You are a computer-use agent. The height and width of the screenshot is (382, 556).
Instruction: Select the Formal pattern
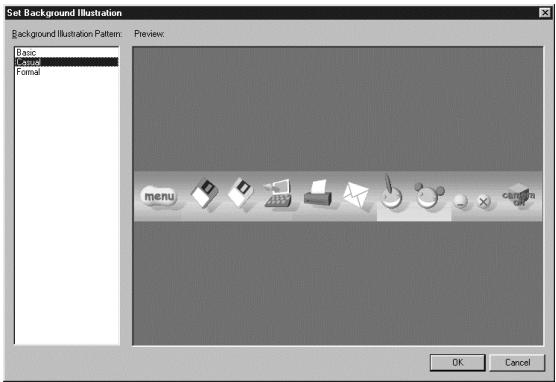66,72
